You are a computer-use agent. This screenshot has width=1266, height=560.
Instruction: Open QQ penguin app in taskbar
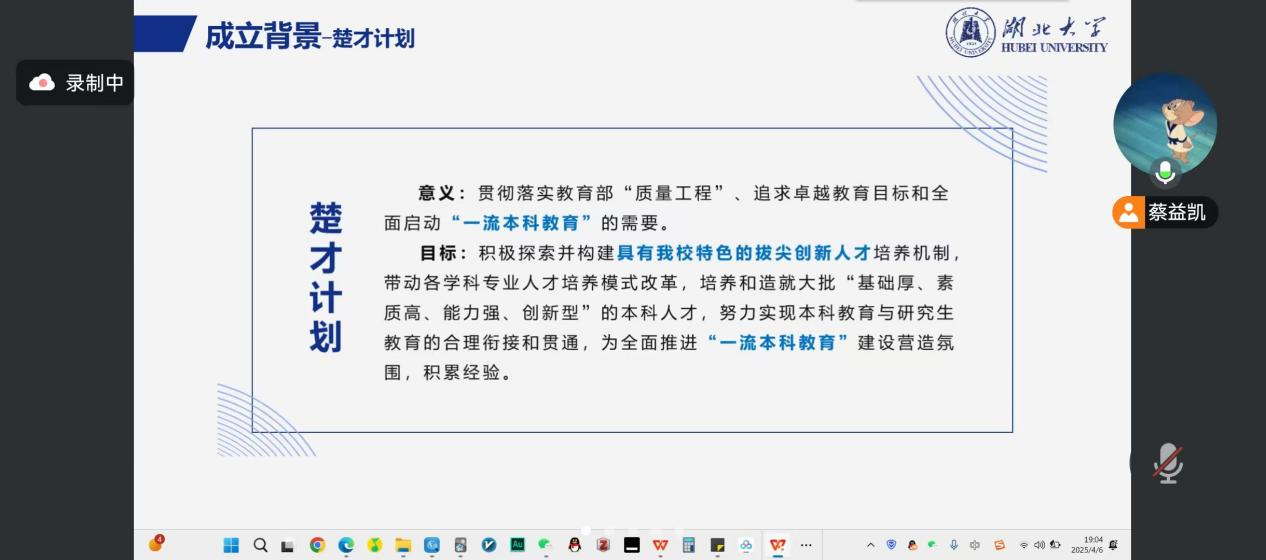(575, 545)
